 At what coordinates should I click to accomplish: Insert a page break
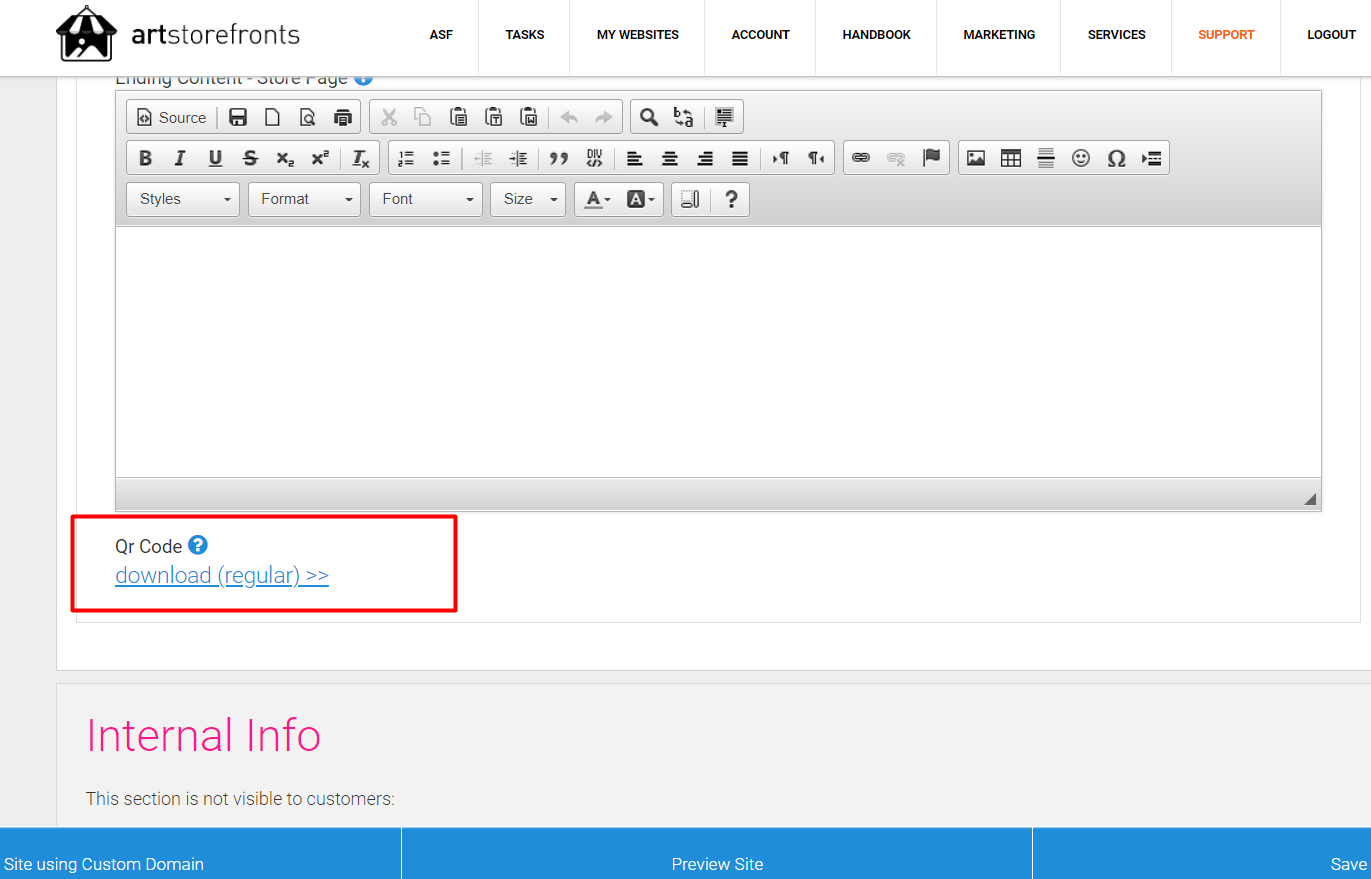click(1152, 158)
